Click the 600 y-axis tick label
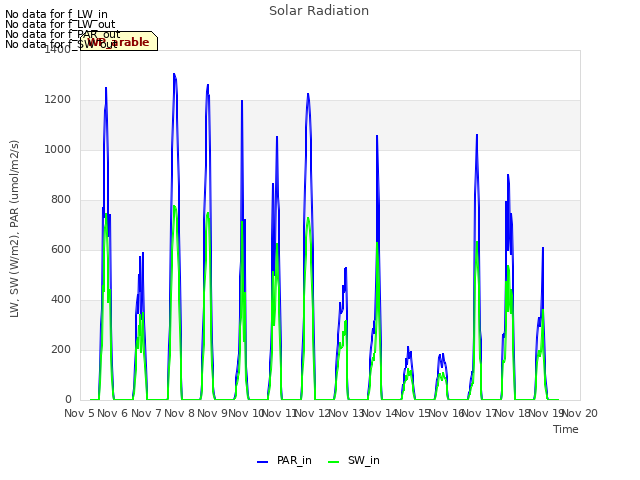 point(61,250)
